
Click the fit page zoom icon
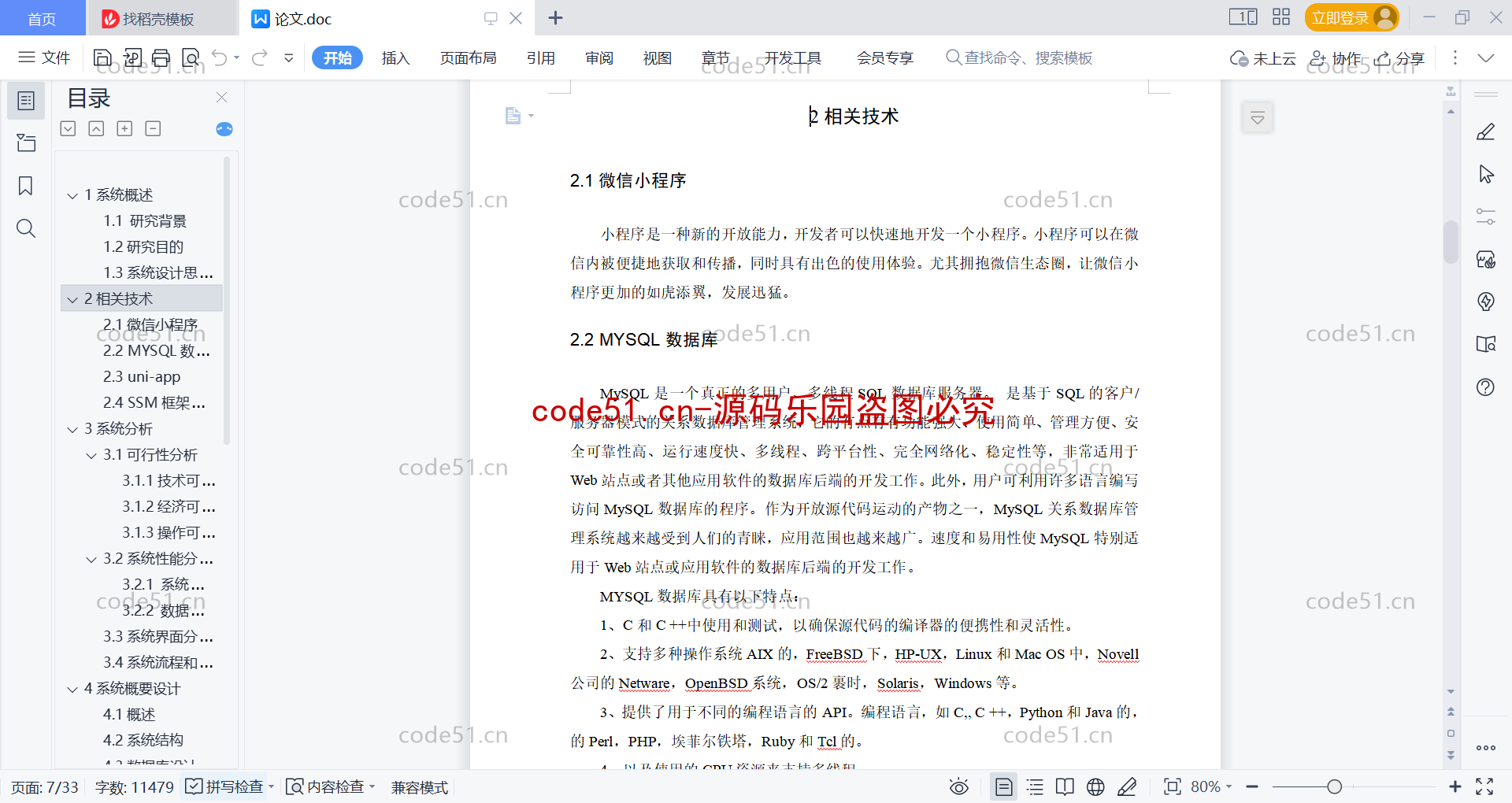(1172, 786)
